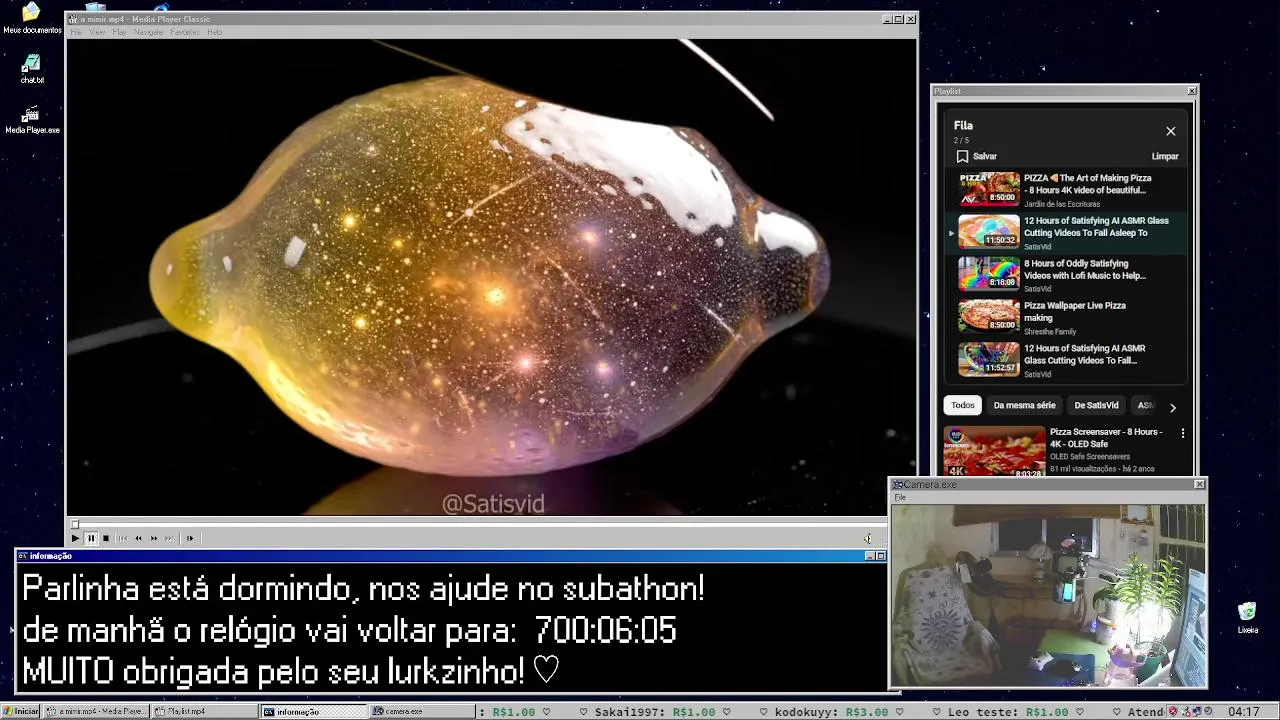The image size is (1280, 720).
Task: Select the De SatisVid filter chip
Action: 1096,405
